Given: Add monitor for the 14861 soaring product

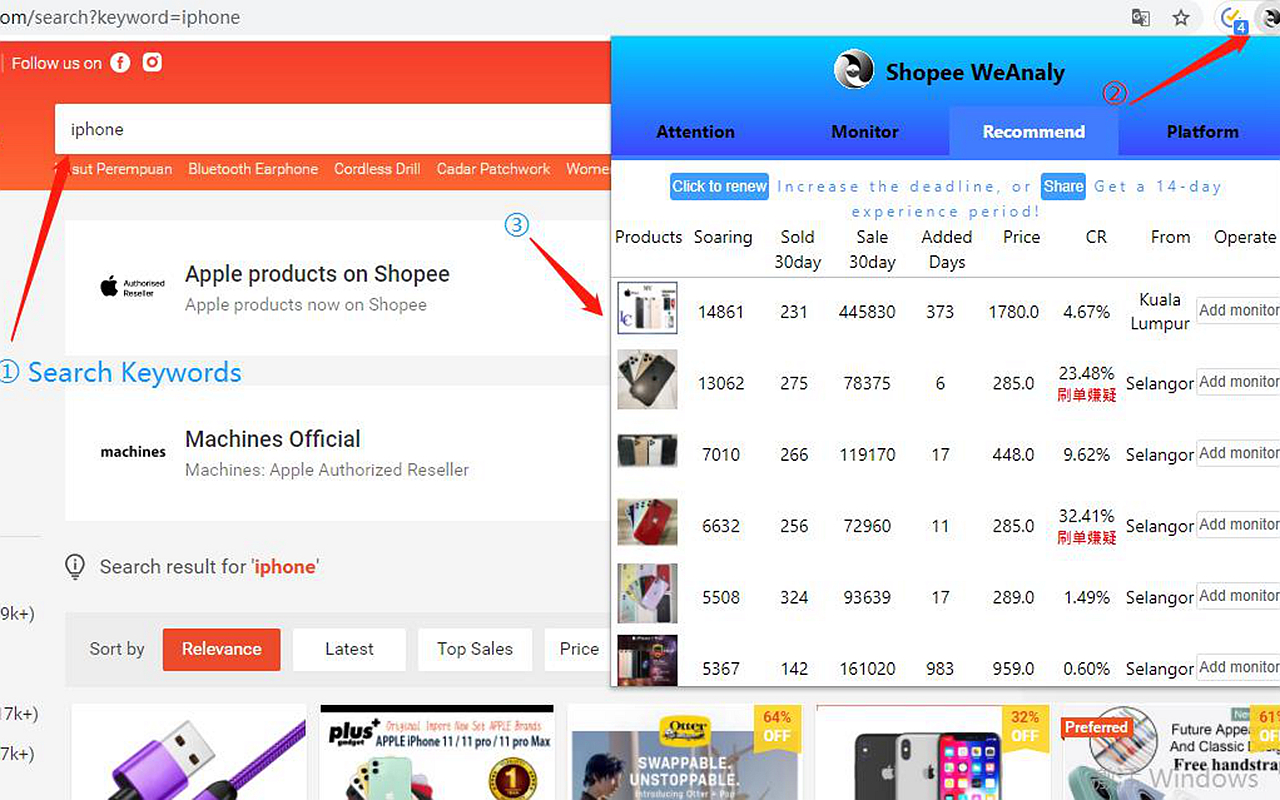Looking at the screenshot, I should (x=1238, y=311).
